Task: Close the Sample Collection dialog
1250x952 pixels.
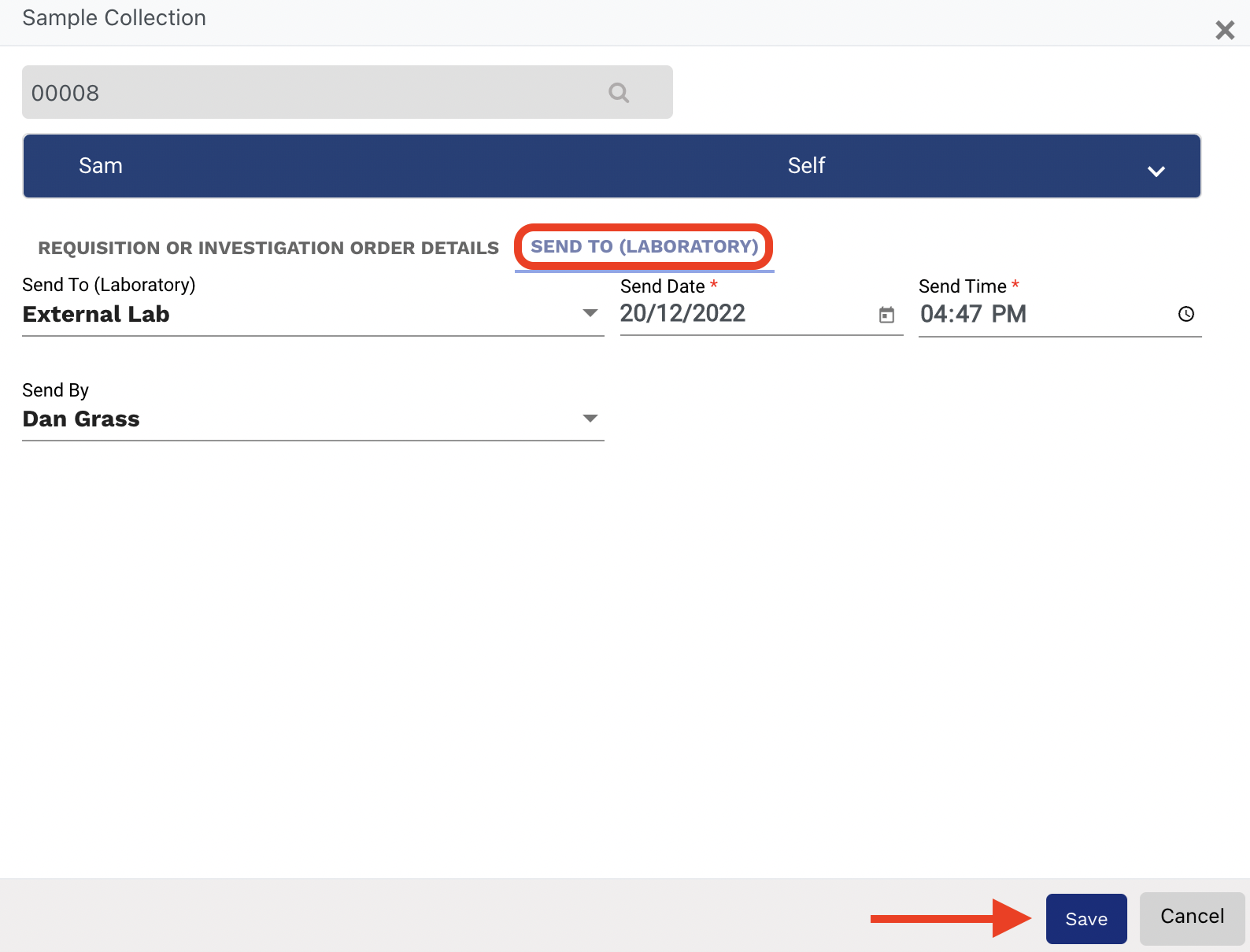Action: [x=1224, y=31]
